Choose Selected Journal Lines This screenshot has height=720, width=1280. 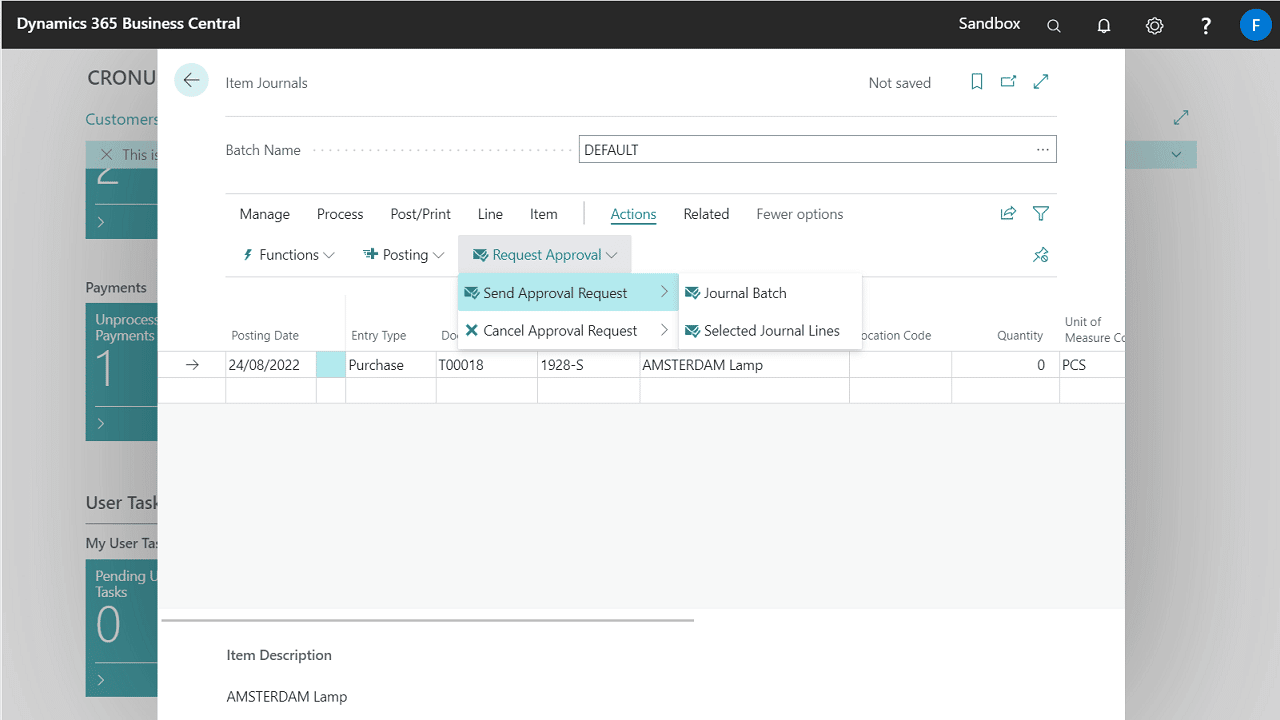pyautogui.click(x=770, y=331)
